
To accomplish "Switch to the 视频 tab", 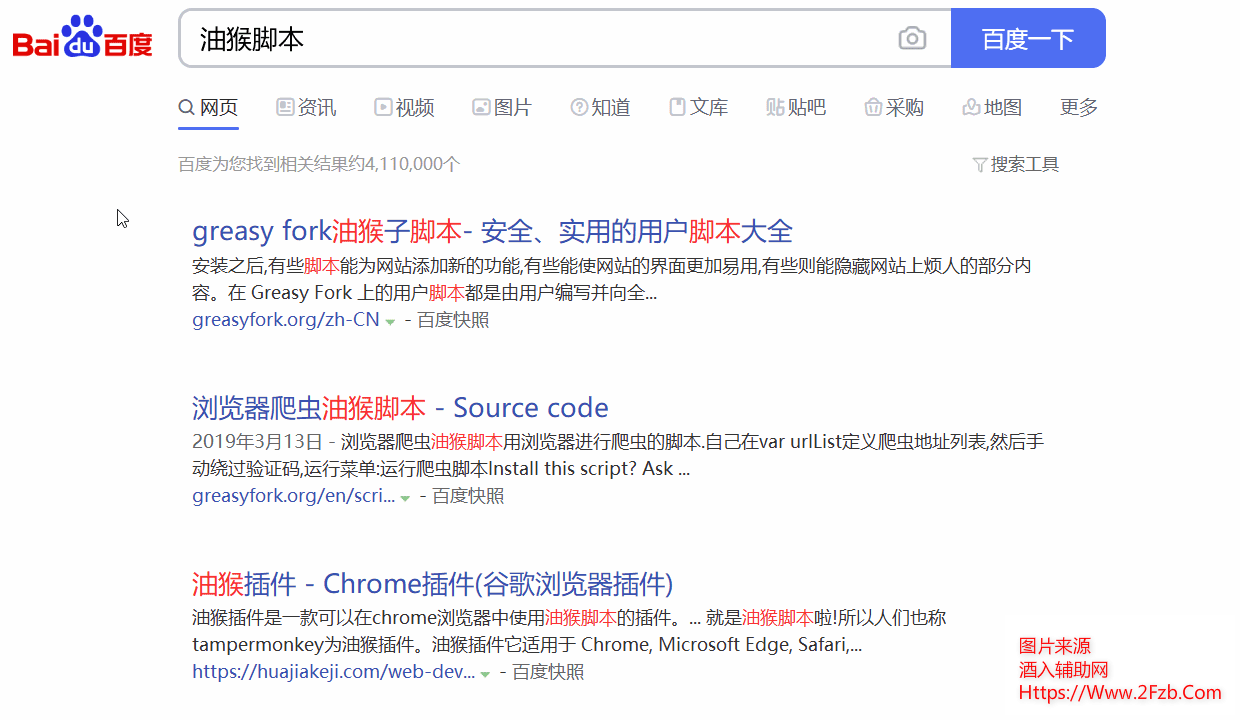I will point(404,107).
